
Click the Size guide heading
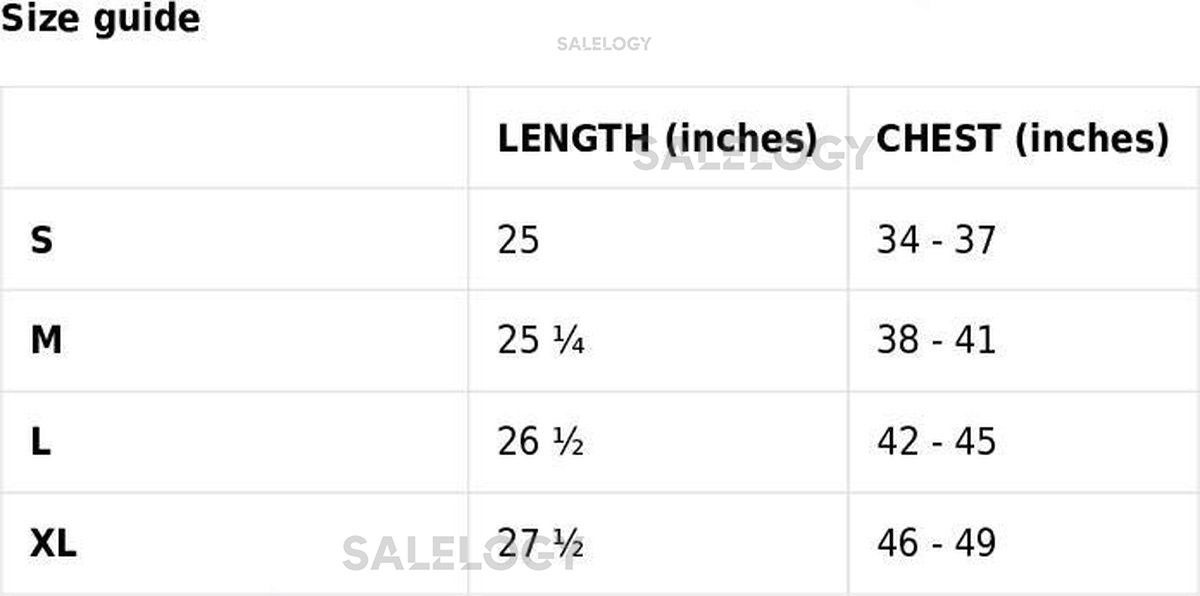[x=100, y=18]
